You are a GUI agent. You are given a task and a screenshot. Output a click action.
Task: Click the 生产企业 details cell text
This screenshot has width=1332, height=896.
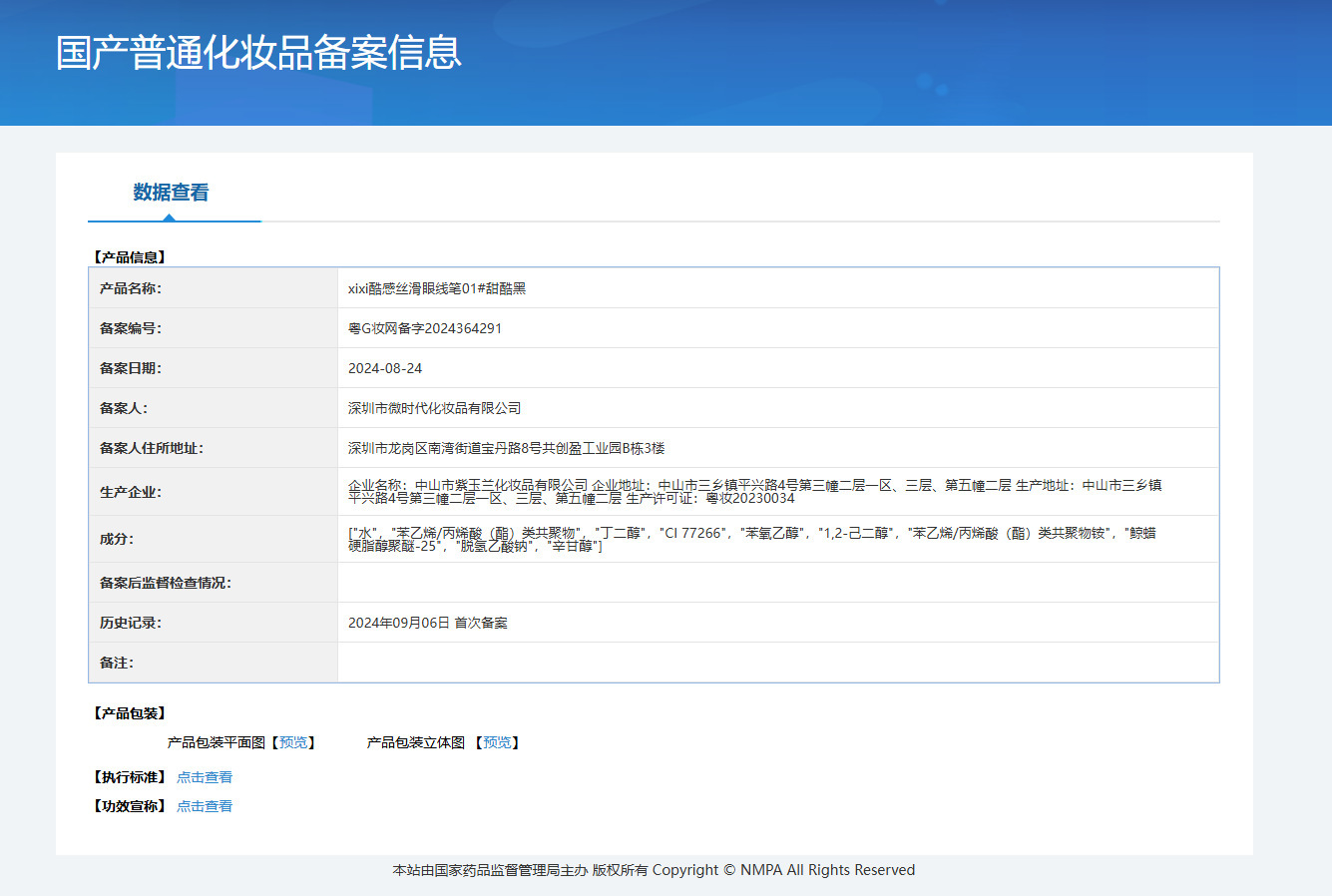coord(755,492)
